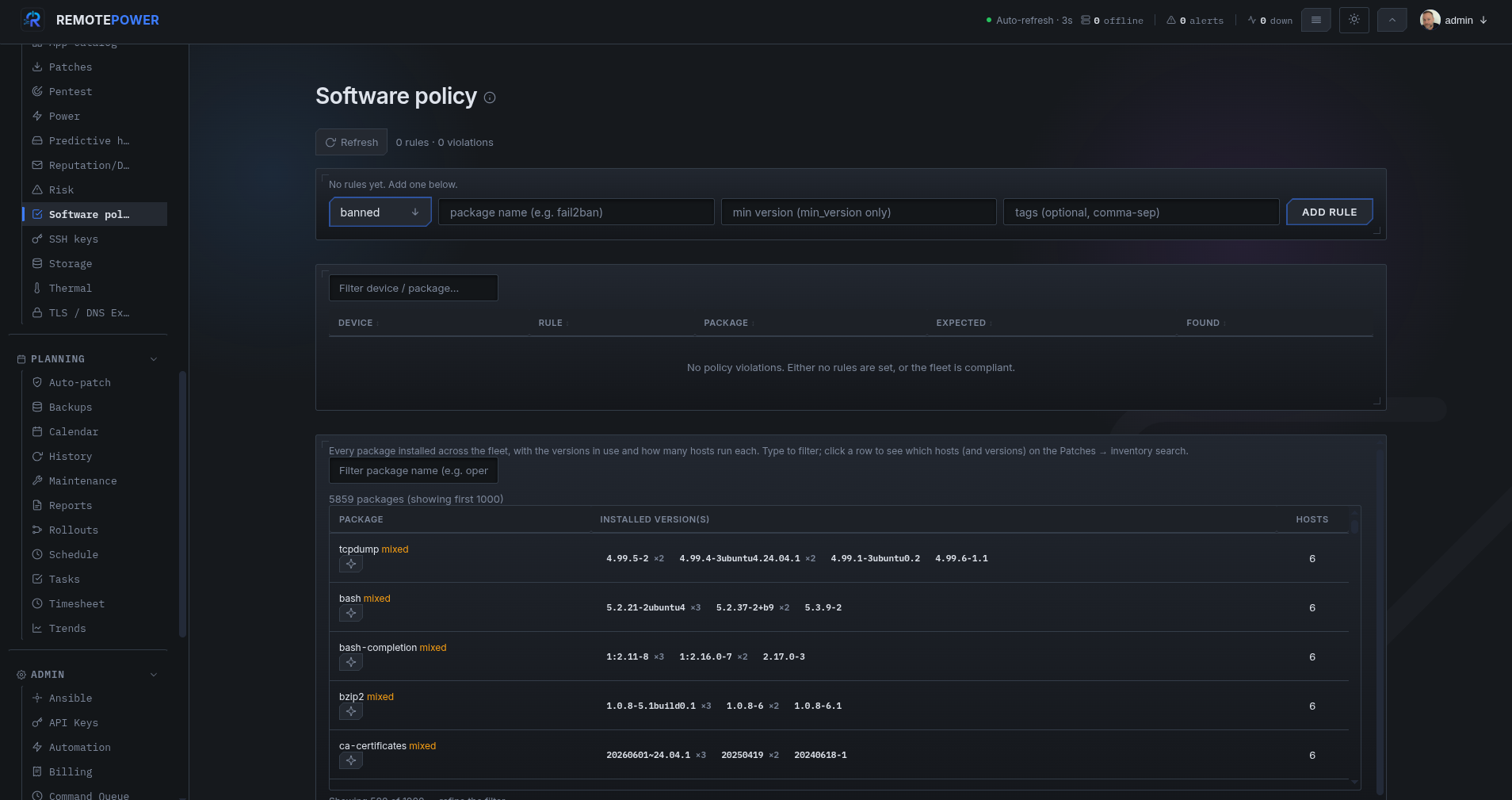Click the Ansible icon in sidebar
1512x800 pixels.
click(x=37, y=698)
